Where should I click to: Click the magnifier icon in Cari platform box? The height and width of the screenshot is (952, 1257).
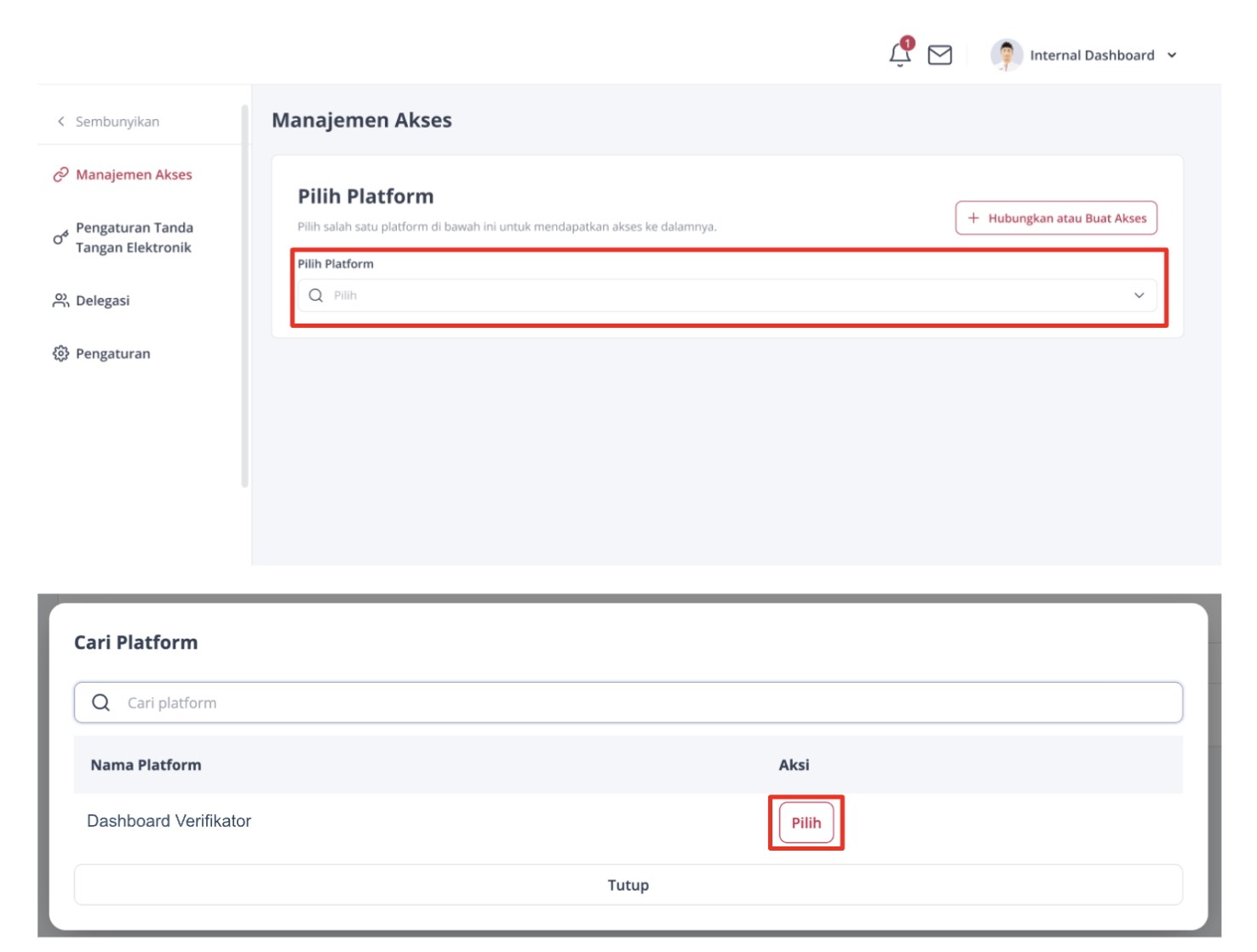[x=101, y=703]
